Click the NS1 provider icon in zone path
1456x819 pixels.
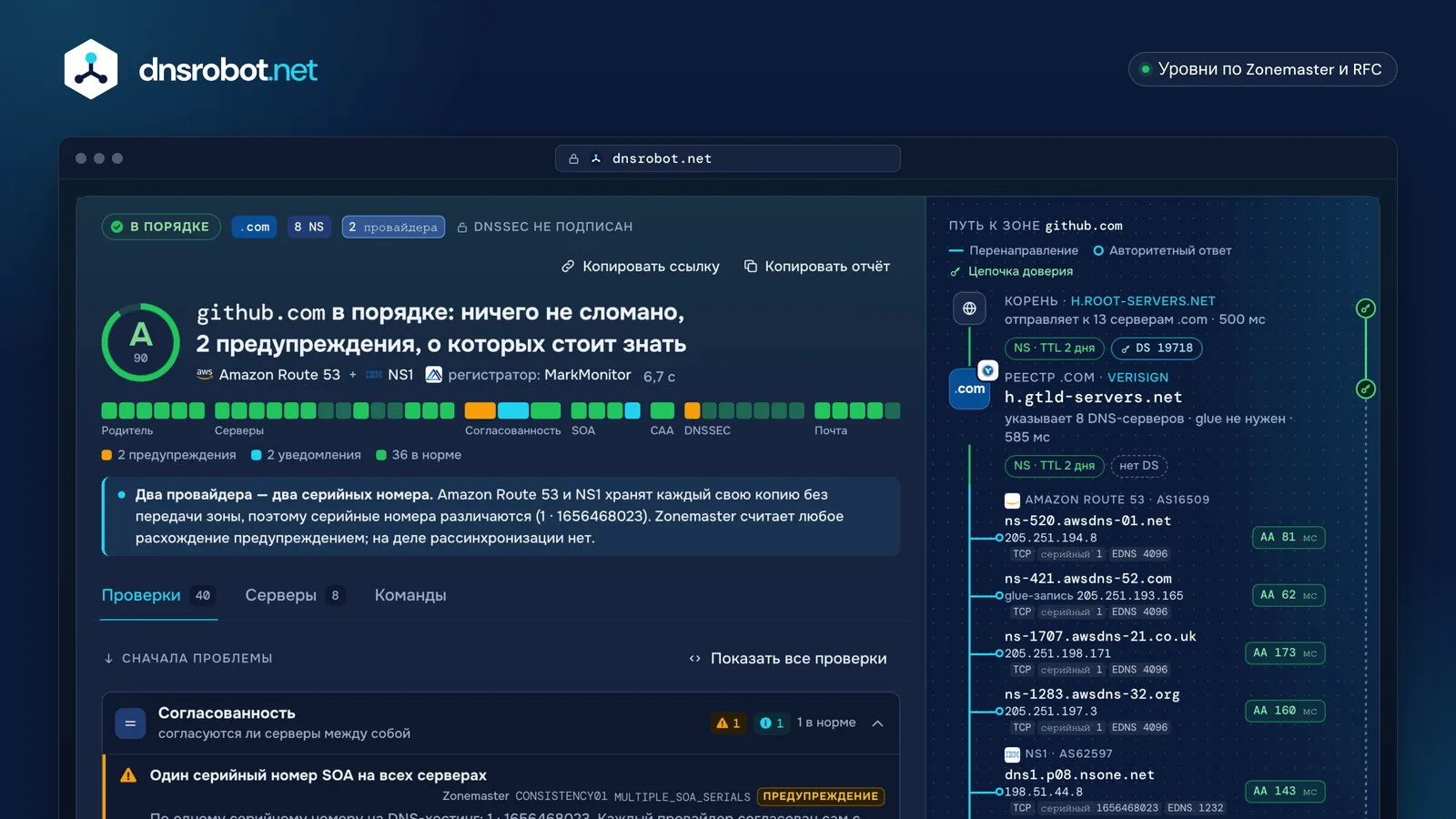1012,754
